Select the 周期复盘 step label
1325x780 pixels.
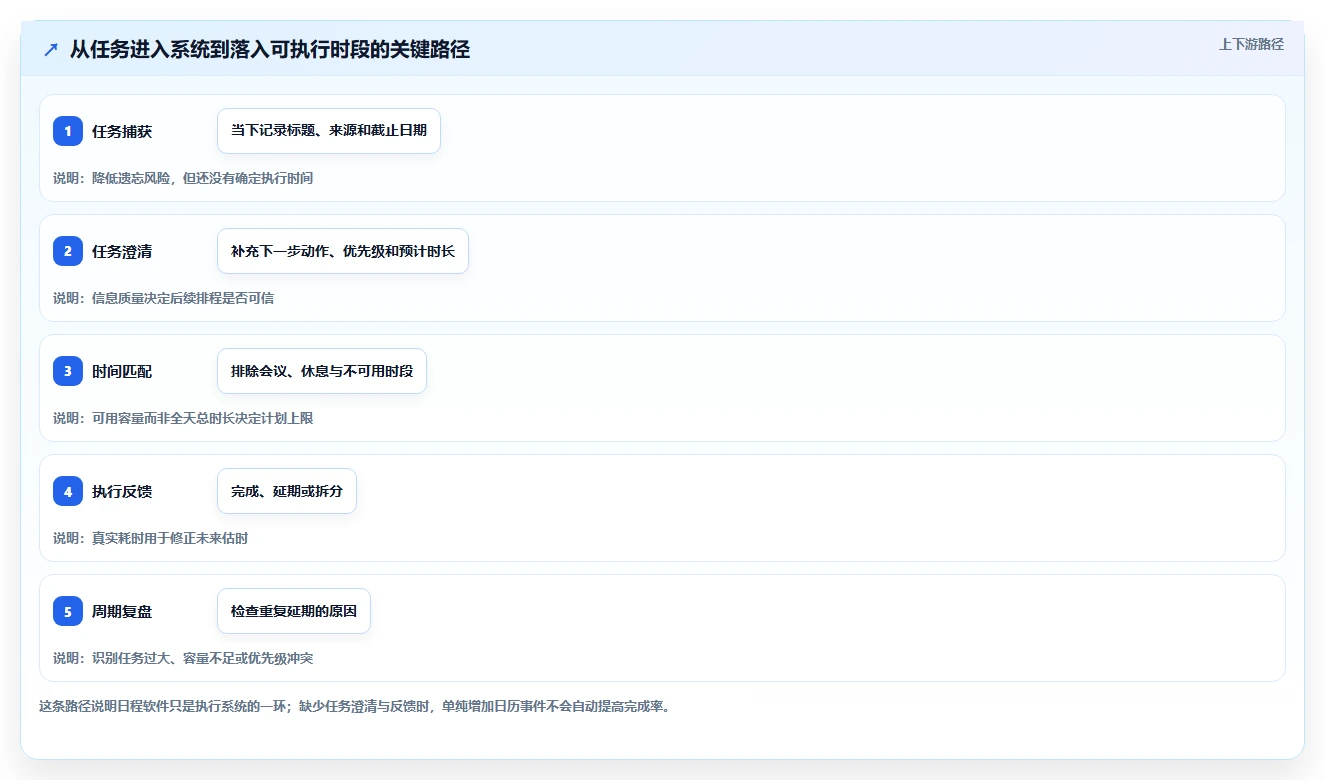(122, 611)
